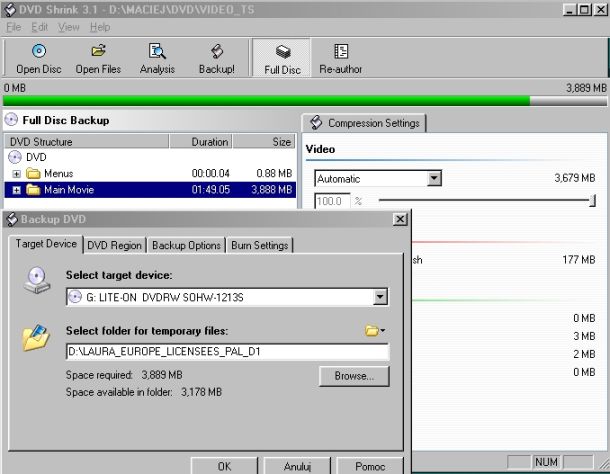610x474 pixels.
Task: Click the target device drive icon
Action: click(37, 280)
